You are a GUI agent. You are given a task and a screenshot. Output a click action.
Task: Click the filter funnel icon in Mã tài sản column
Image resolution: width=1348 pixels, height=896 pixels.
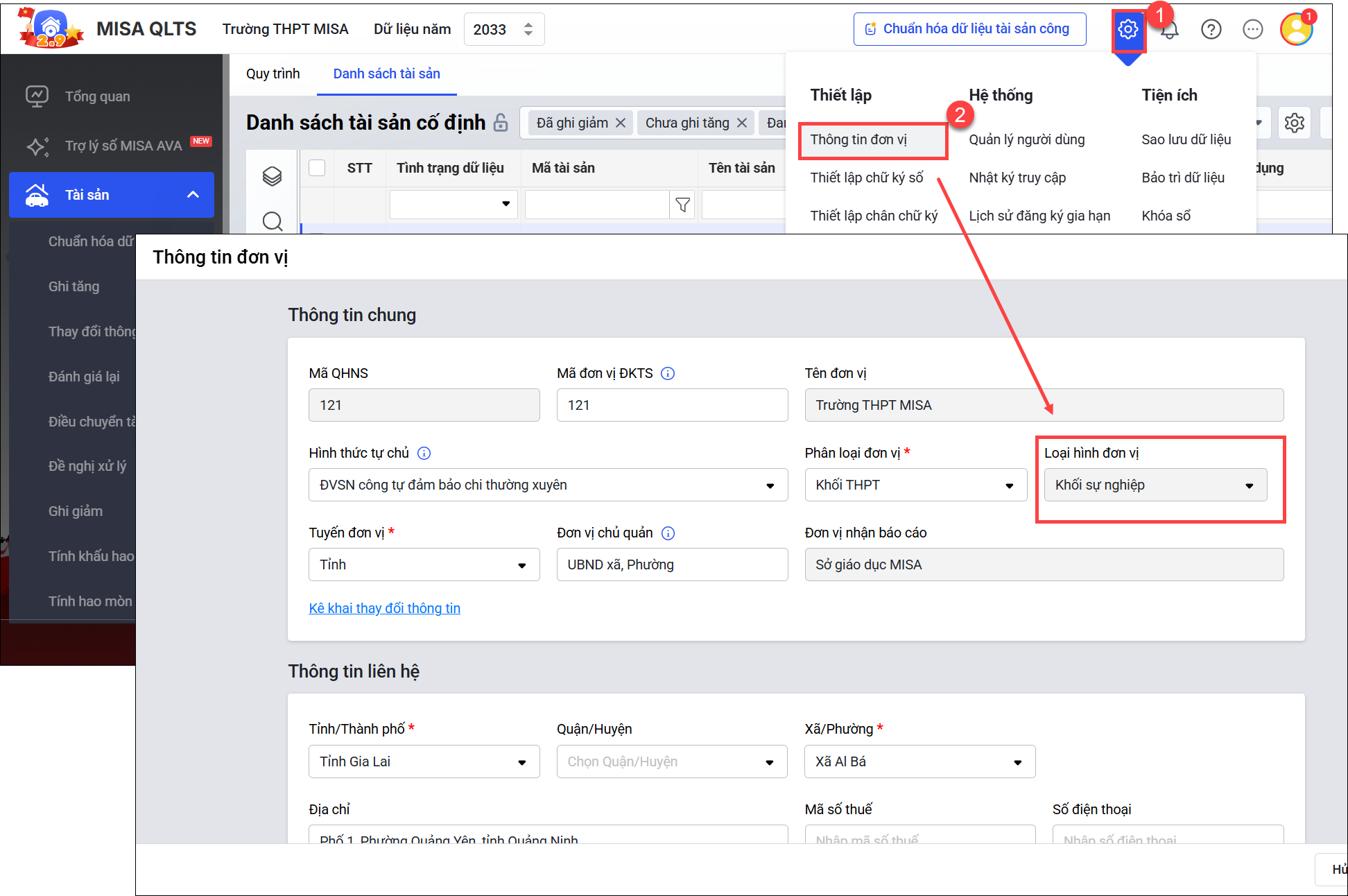(682, 205)
